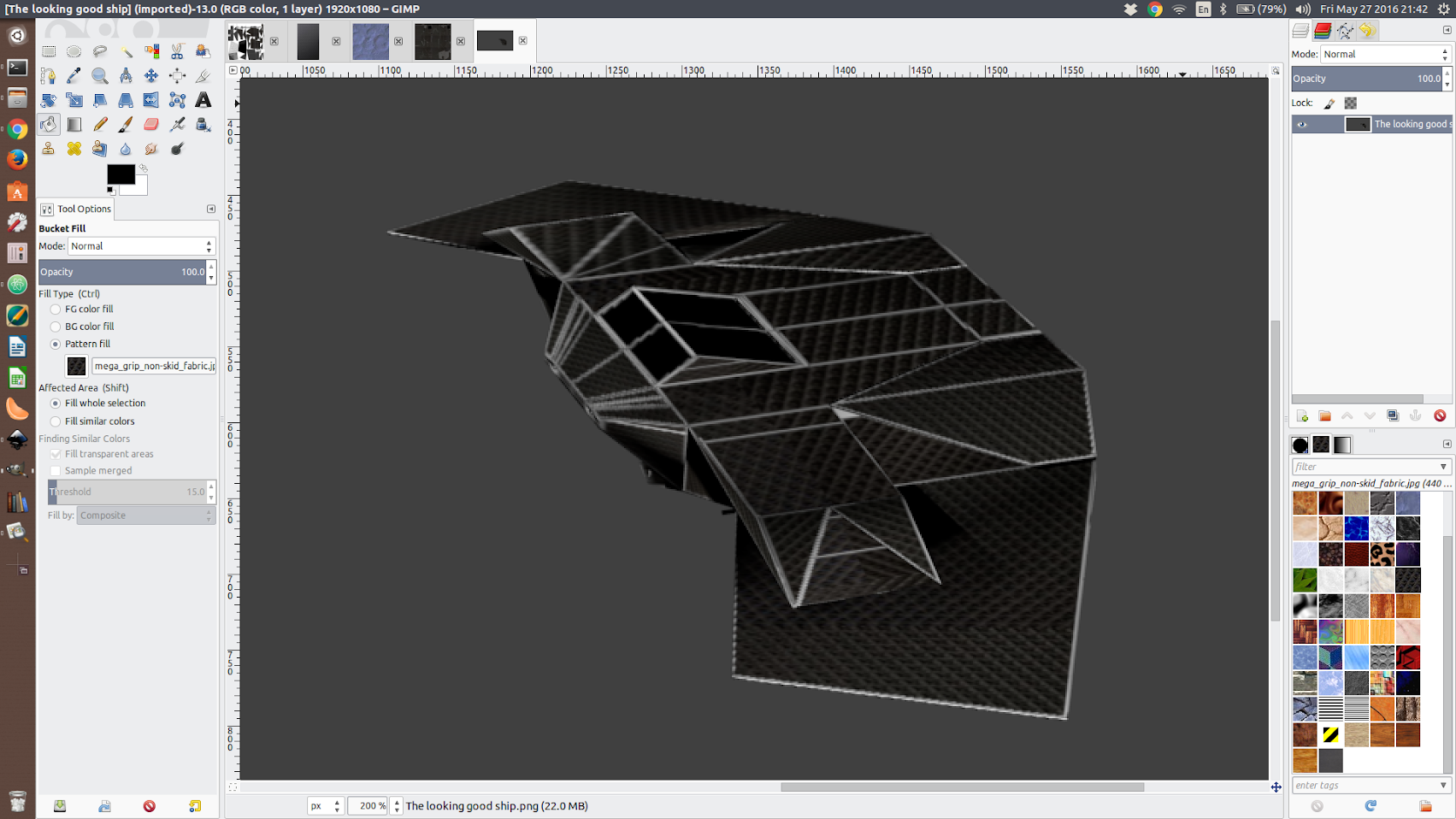Open the layer Mode dropdown
1456x819 pixels.
[1384, 54]
